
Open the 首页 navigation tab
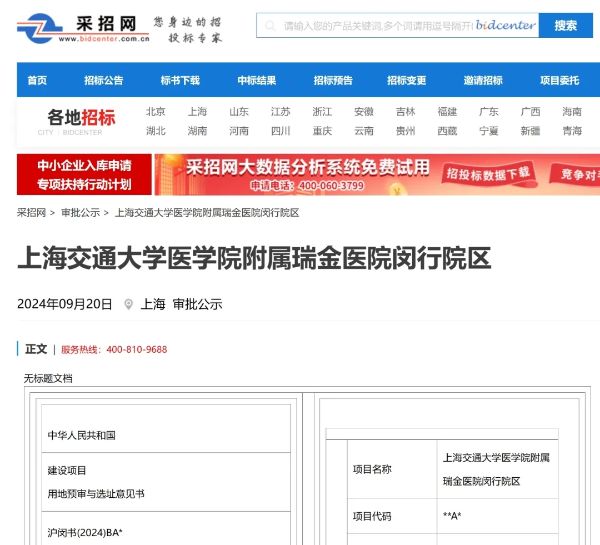(37, 81)
